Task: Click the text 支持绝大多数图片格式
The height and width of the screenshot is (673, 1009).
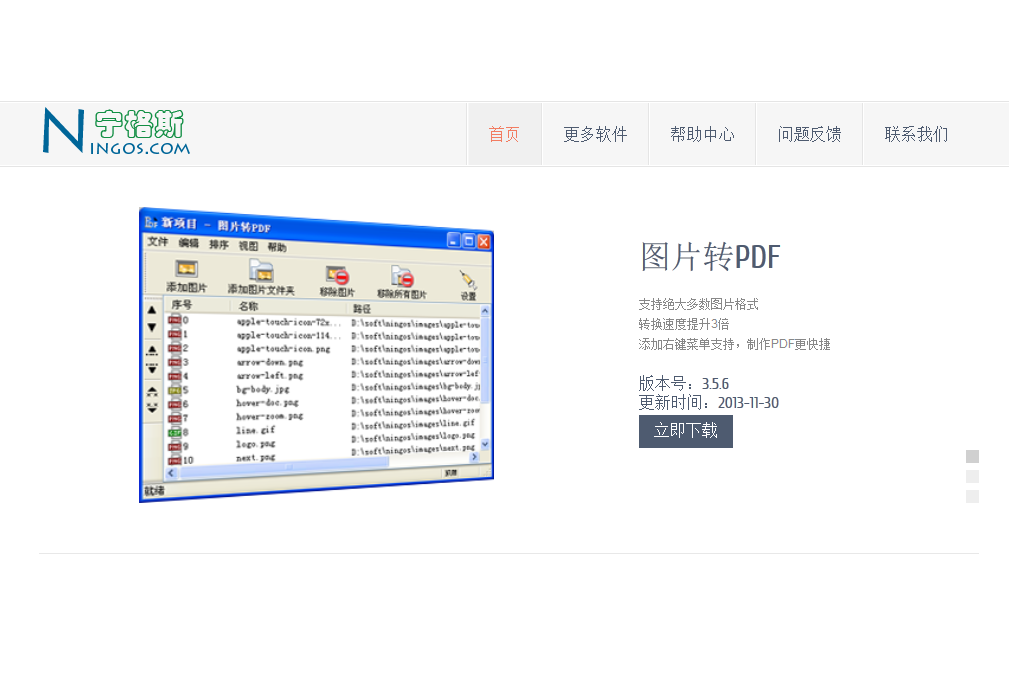Action: pyautogui.click(x=698, y=304)
